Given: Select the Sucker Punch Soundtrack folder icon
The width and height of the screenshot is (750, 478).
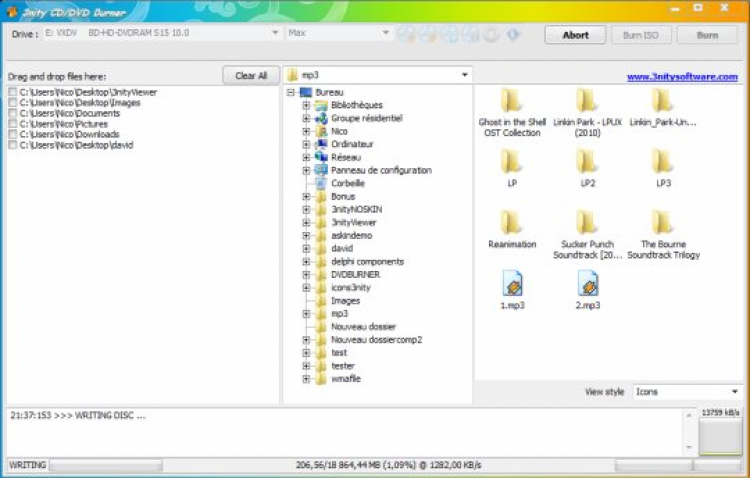Looking at the screenshot, I should point(587,223).
